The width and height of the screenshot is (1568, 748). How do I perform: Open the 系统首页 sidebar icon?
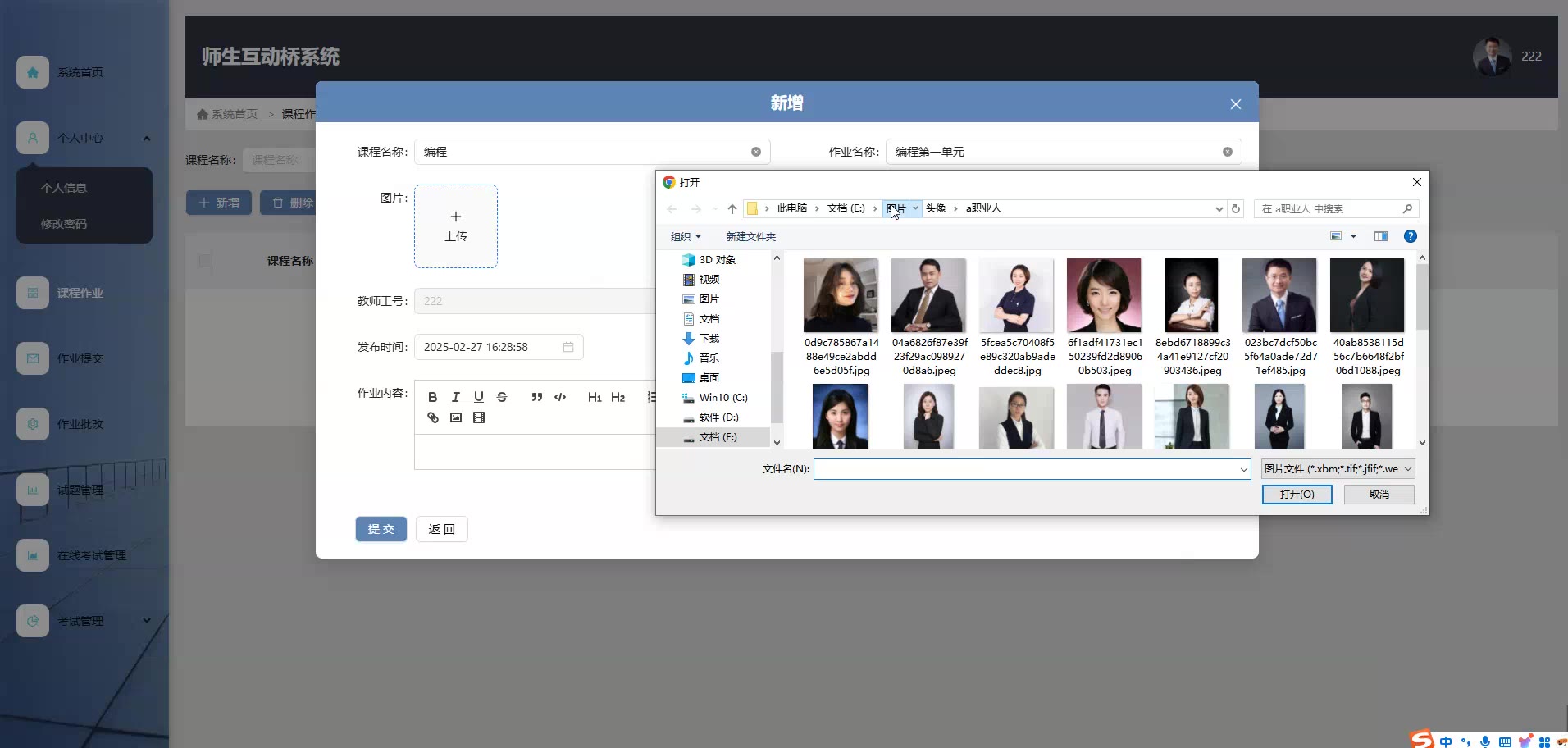[33, 72]
